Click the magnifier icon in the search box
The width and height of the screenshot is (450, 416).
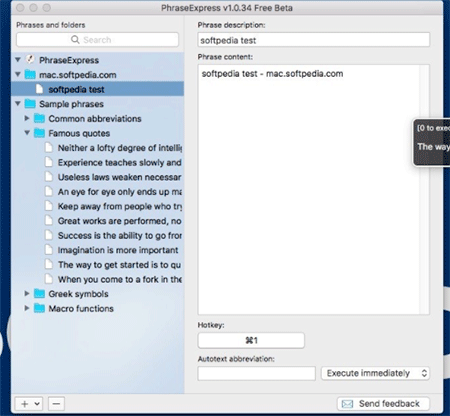point(75,40)
